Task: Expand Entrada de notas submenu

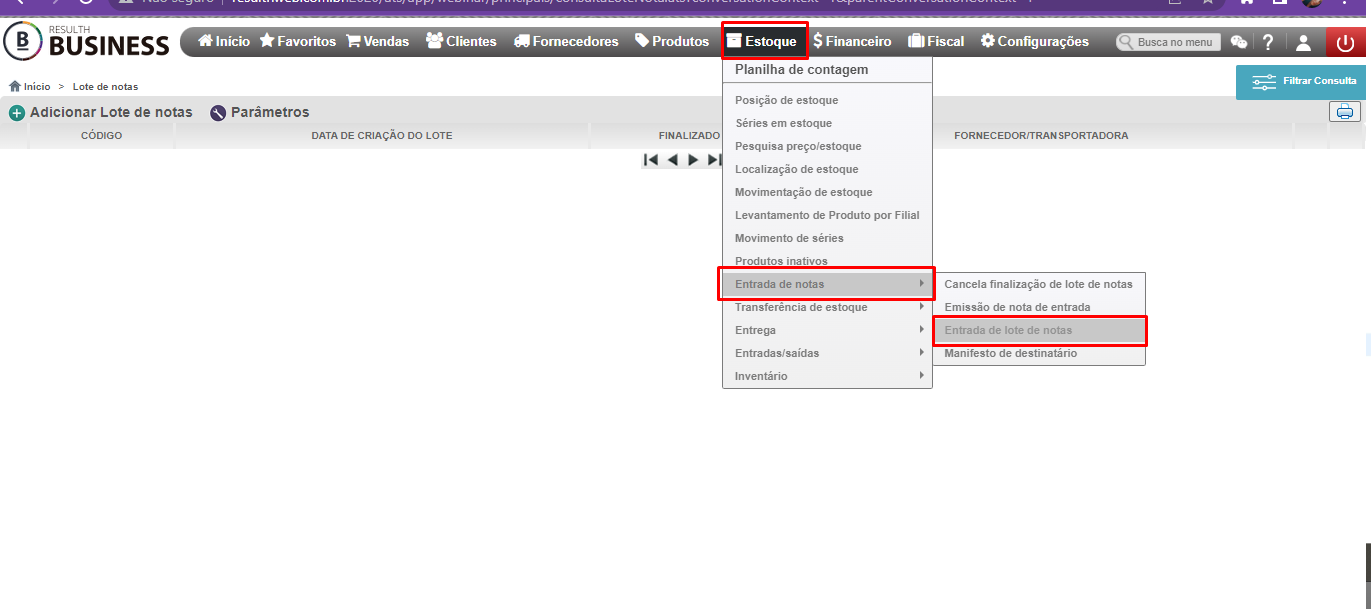Action: point(827,284)
